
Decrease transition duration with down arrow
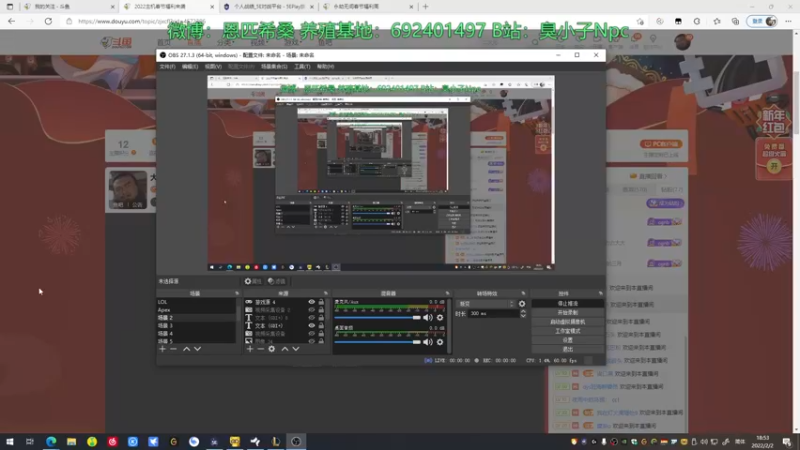(522, 316)
